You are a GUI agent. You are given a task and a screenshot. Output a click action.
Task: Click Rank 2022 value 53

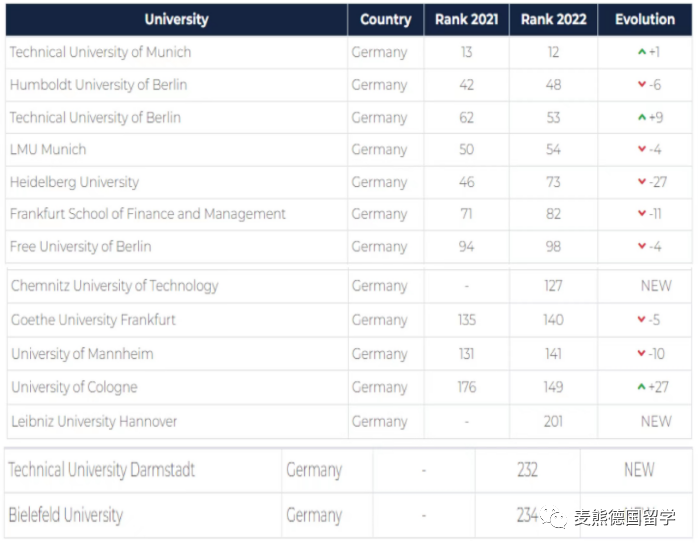[553, 118]
